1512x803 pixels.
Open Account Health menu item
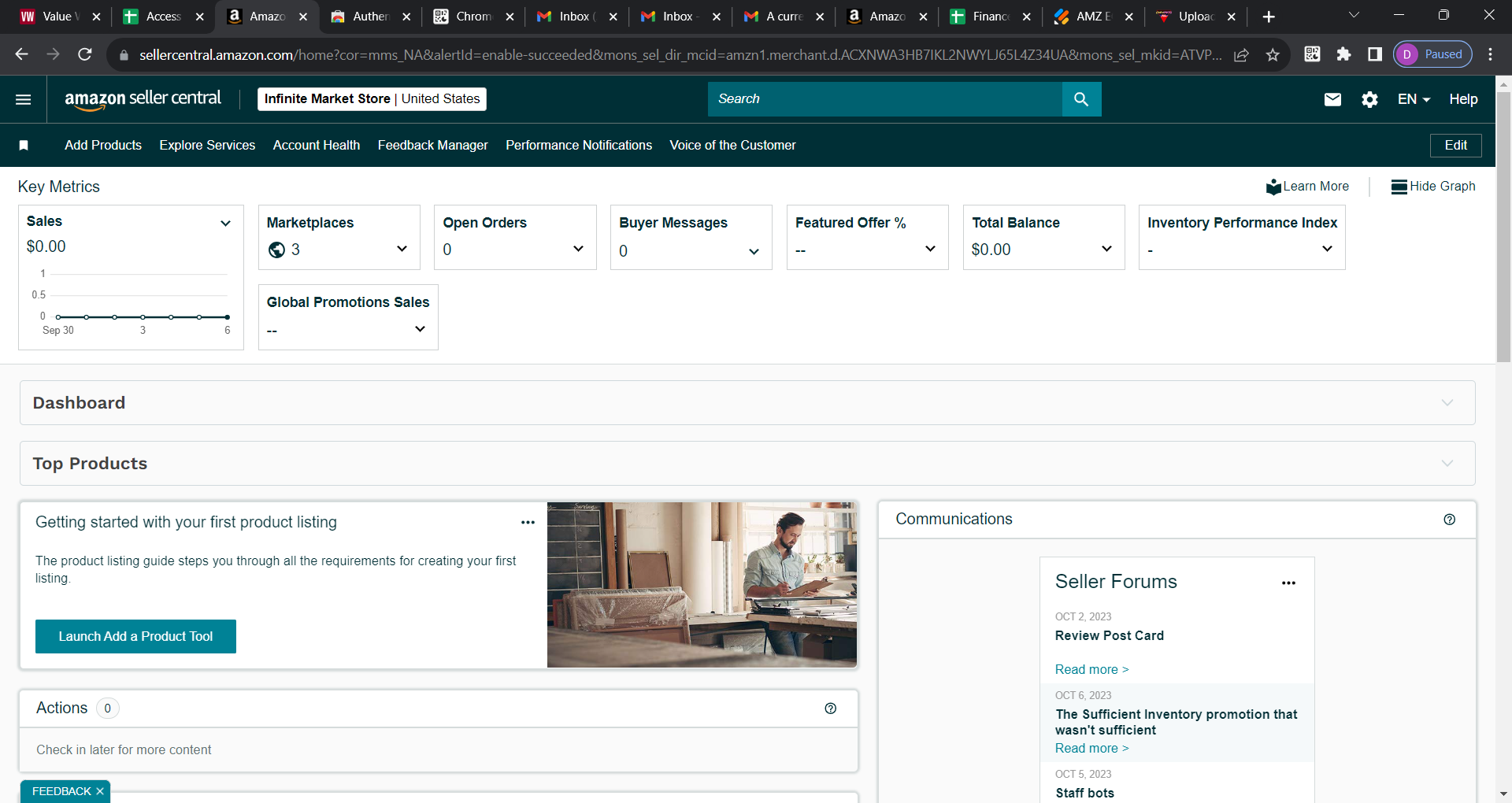coord(317,145)
